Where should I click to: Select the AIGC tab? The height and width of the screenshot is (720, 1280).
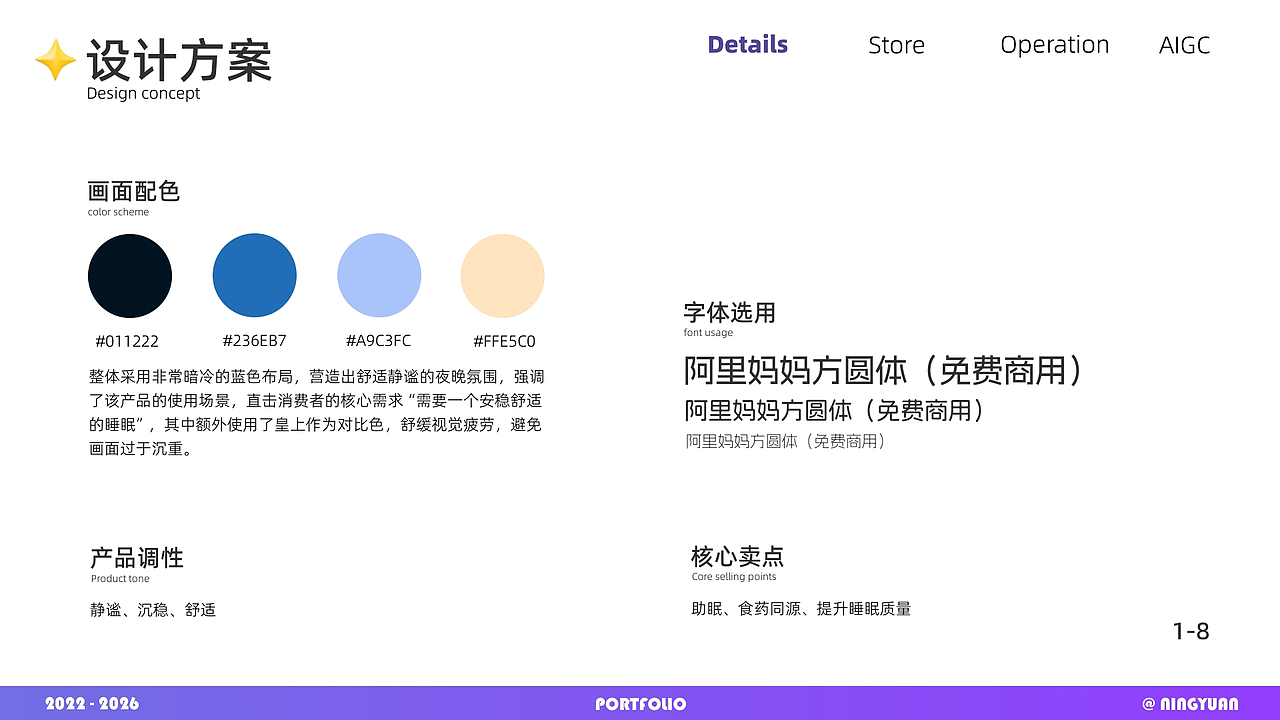pos(1185,45)
